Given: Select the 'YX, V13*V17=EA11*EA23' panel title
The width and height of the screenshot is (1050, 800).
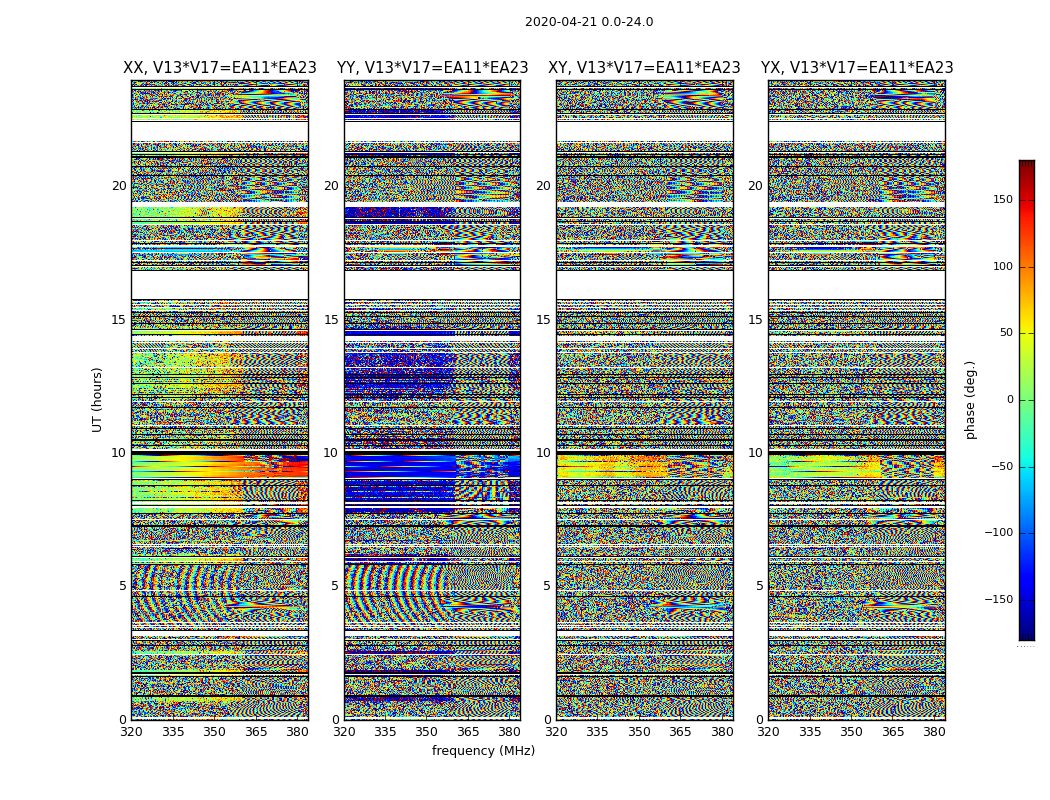Looking at the screenshot, I should pyautogui.click(x=857, y=68).
